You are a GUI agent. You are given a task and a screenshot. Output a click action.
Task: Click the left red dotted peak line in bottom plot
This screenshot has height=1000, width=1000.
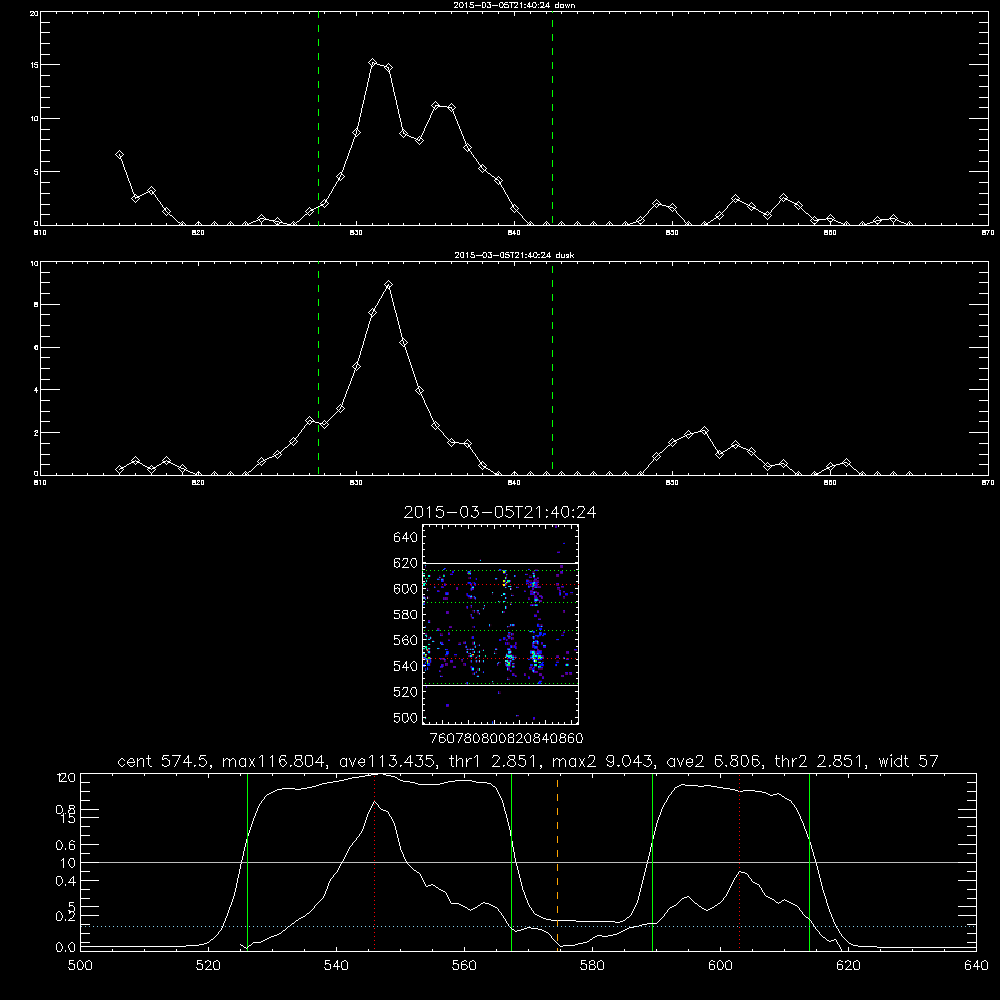[x=374, y=861]
